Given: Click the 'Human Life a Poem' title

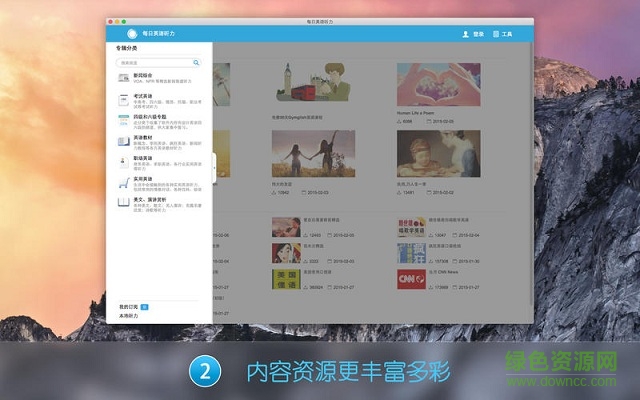Looking at the screenshot, I should pos(415,113).
